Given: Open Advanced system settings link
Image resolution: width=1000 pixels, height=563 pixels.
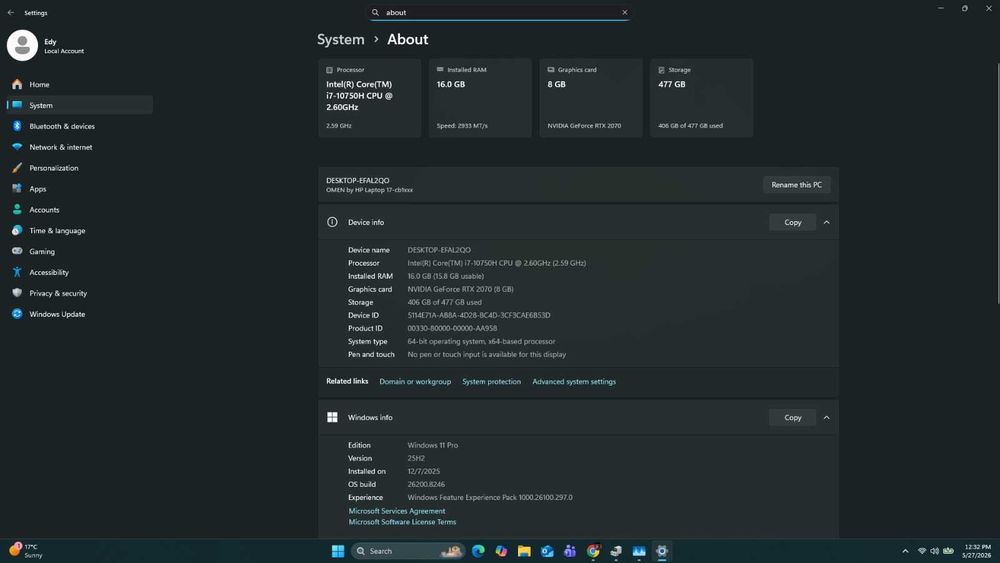Looking at the screenshot, I should pos(574,381).
